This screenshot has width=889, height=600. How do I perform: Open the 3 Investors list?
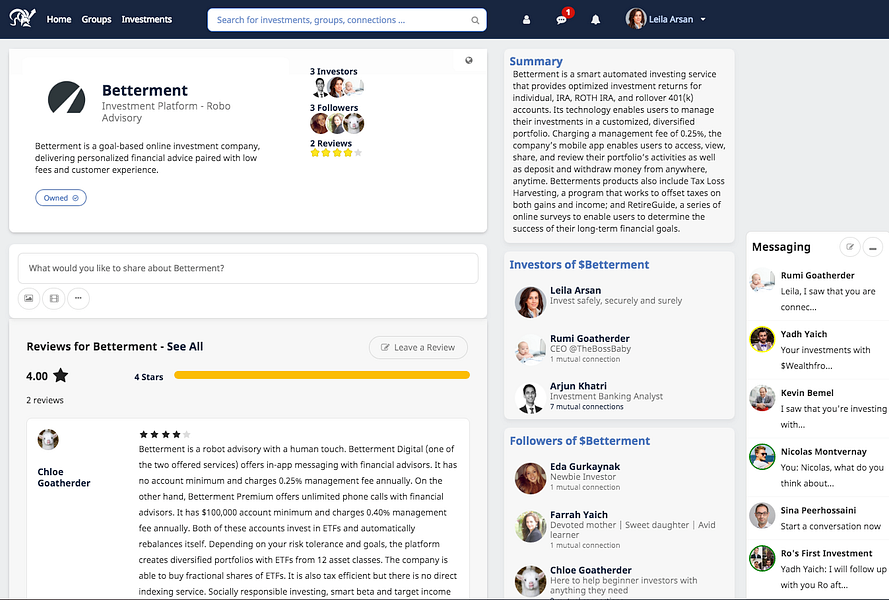[x=333, y=71]
